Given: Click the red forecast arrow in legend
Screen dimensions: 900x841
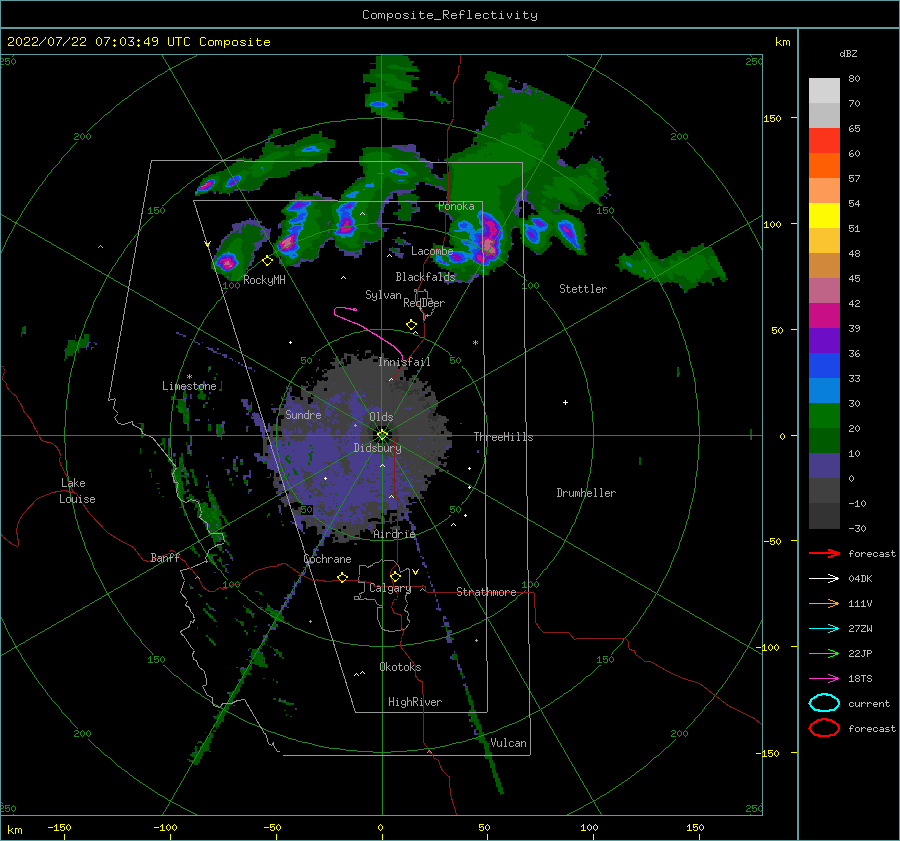Looking at the screenshot, I should tap(824, 553).
